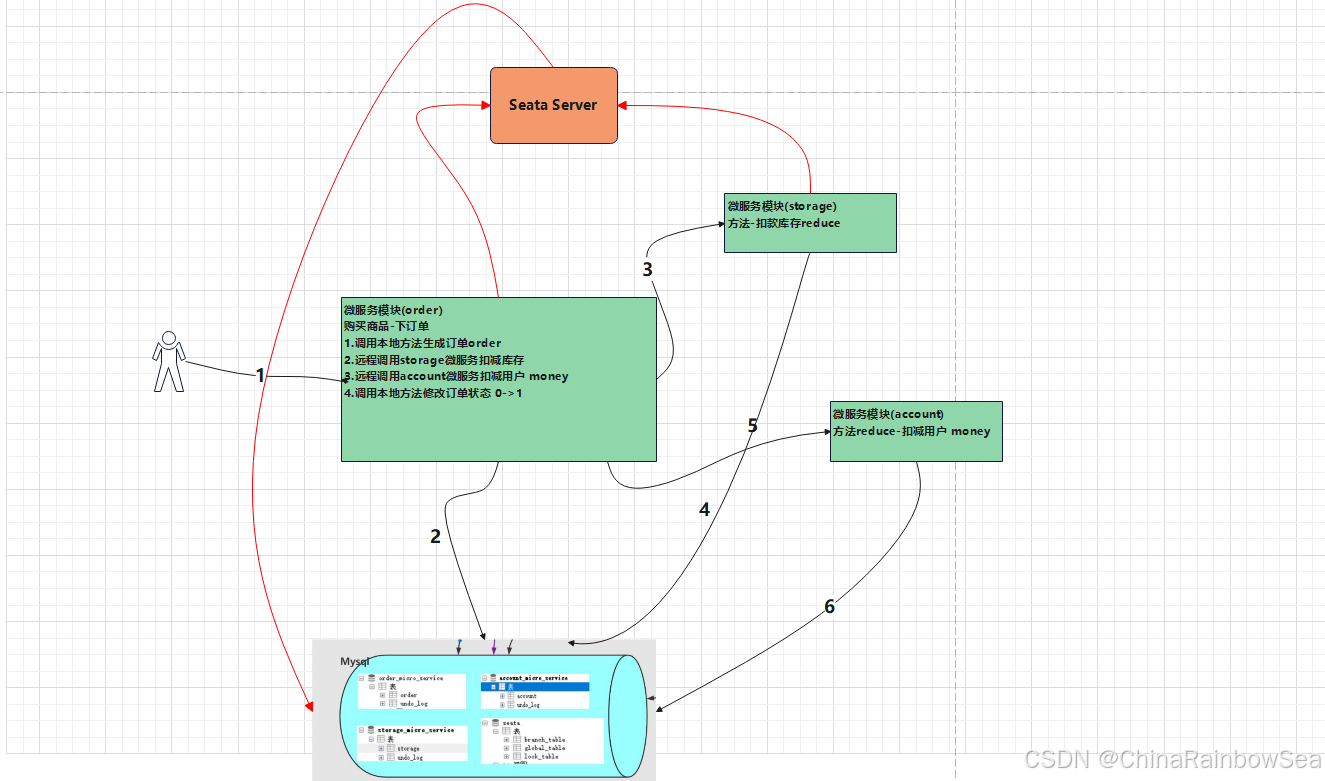Click the table icon beside the order table
This screenshot has height=781, width=1325.
[x=393, y=695]
